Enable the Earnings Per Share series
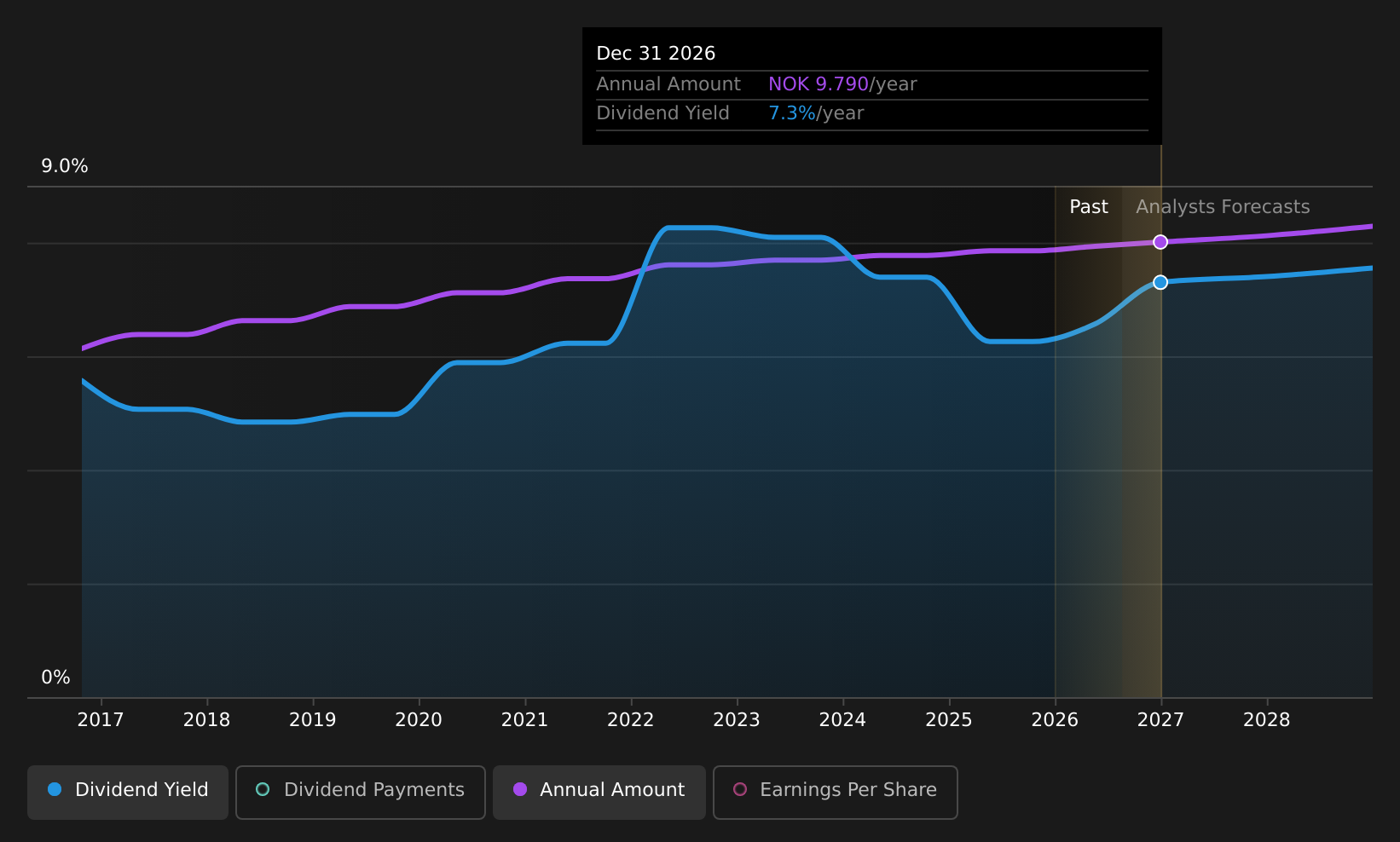This screenshot has height=842, width=1400. (x=836, y=792)
